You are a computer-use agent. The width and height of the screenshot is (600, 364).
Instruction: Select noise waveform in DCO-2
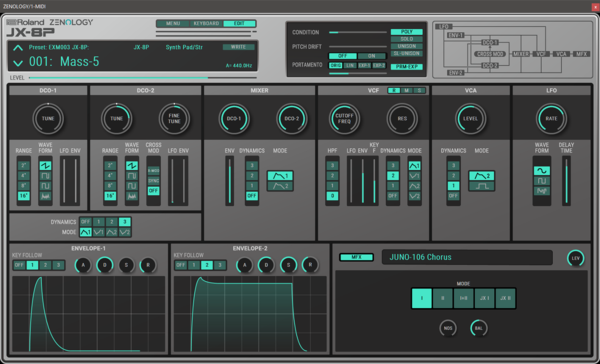(x=132, y=196)
